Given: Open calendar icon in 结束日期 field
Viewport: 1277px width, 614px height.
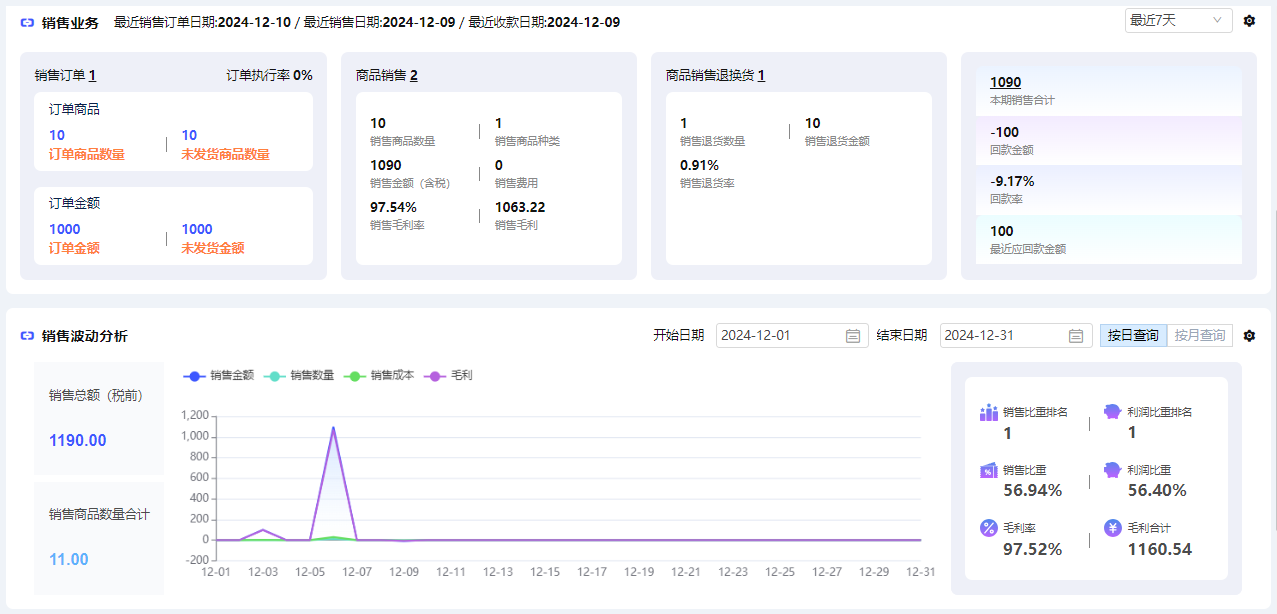Looking at the screenshot, I should (x=1076, y=336).
